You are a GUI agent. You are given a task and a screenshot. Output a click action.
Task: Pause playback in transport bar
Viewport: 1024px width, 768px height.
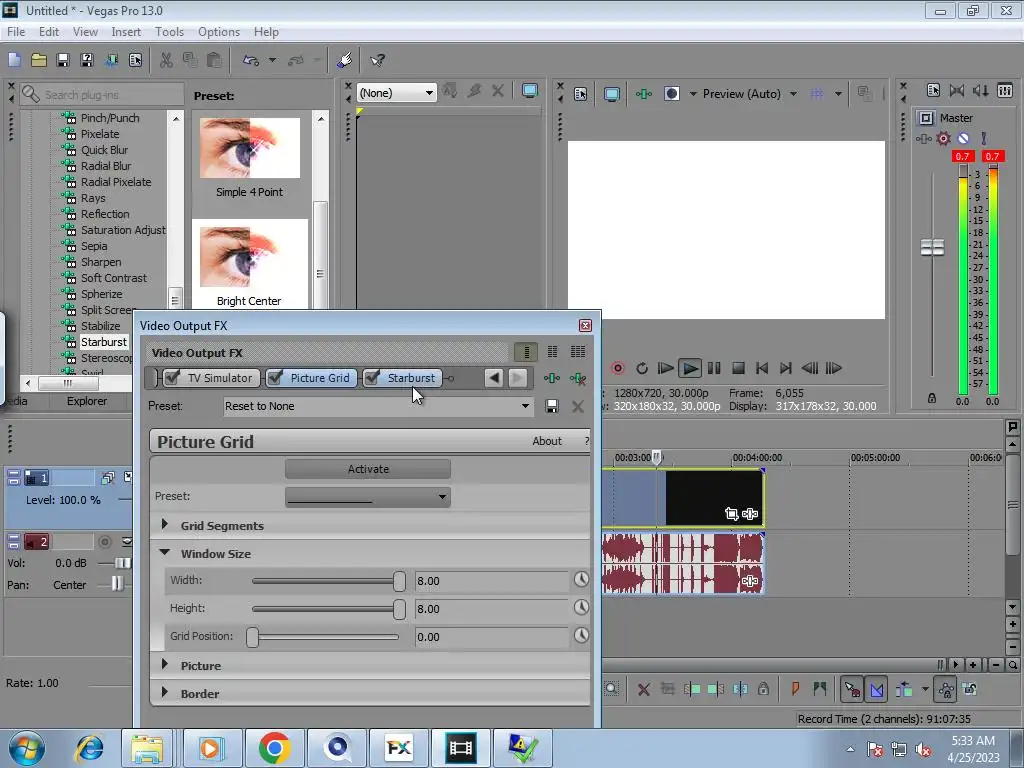point(714,368)
